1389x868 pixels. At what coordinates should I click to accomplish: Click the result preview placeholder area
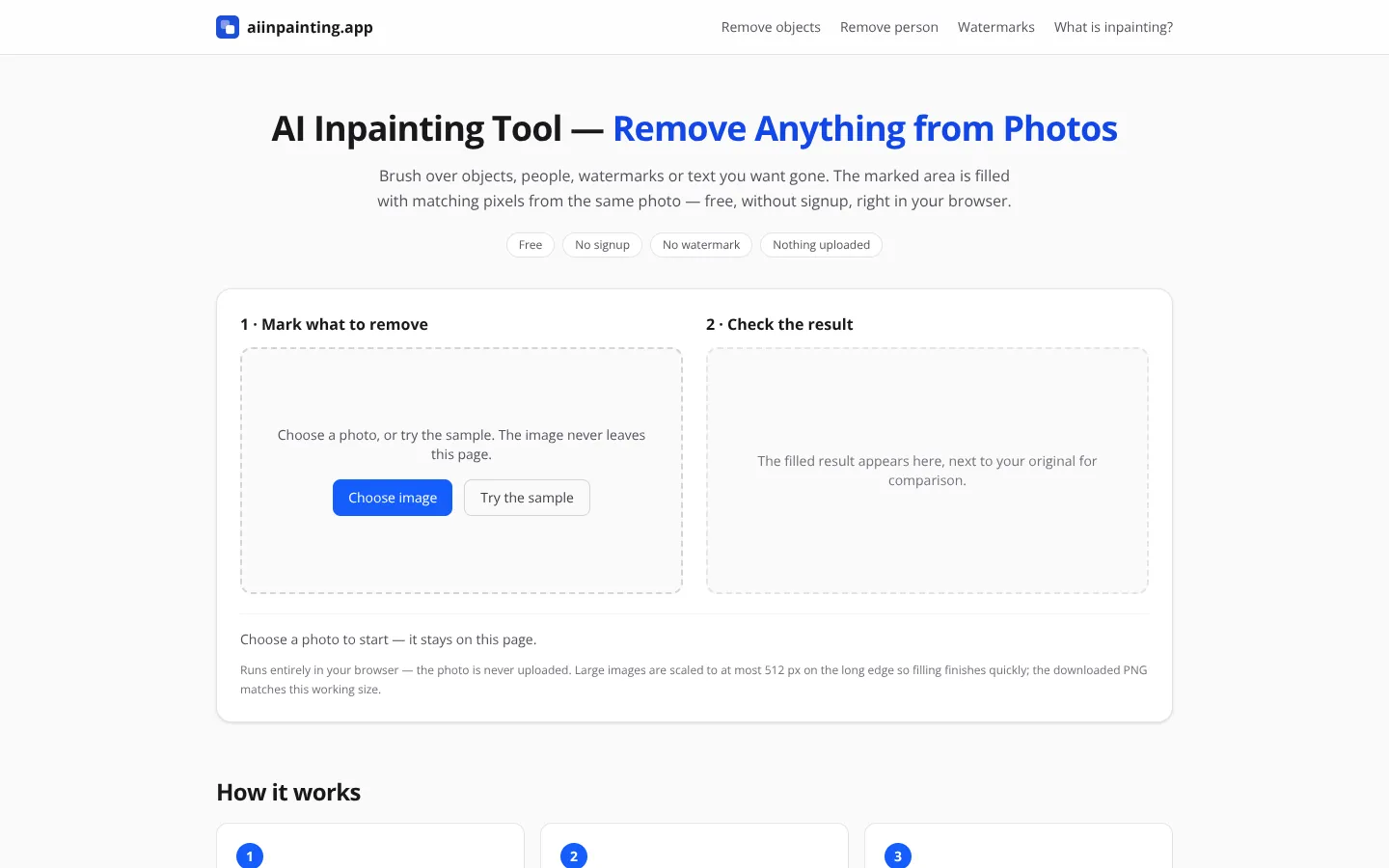click(x=927, y=471)
